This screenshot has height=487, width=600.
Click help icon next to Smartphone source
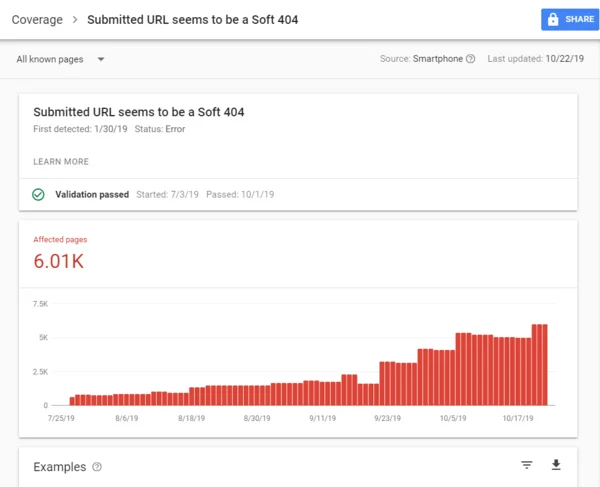click(x=470, y=59)
